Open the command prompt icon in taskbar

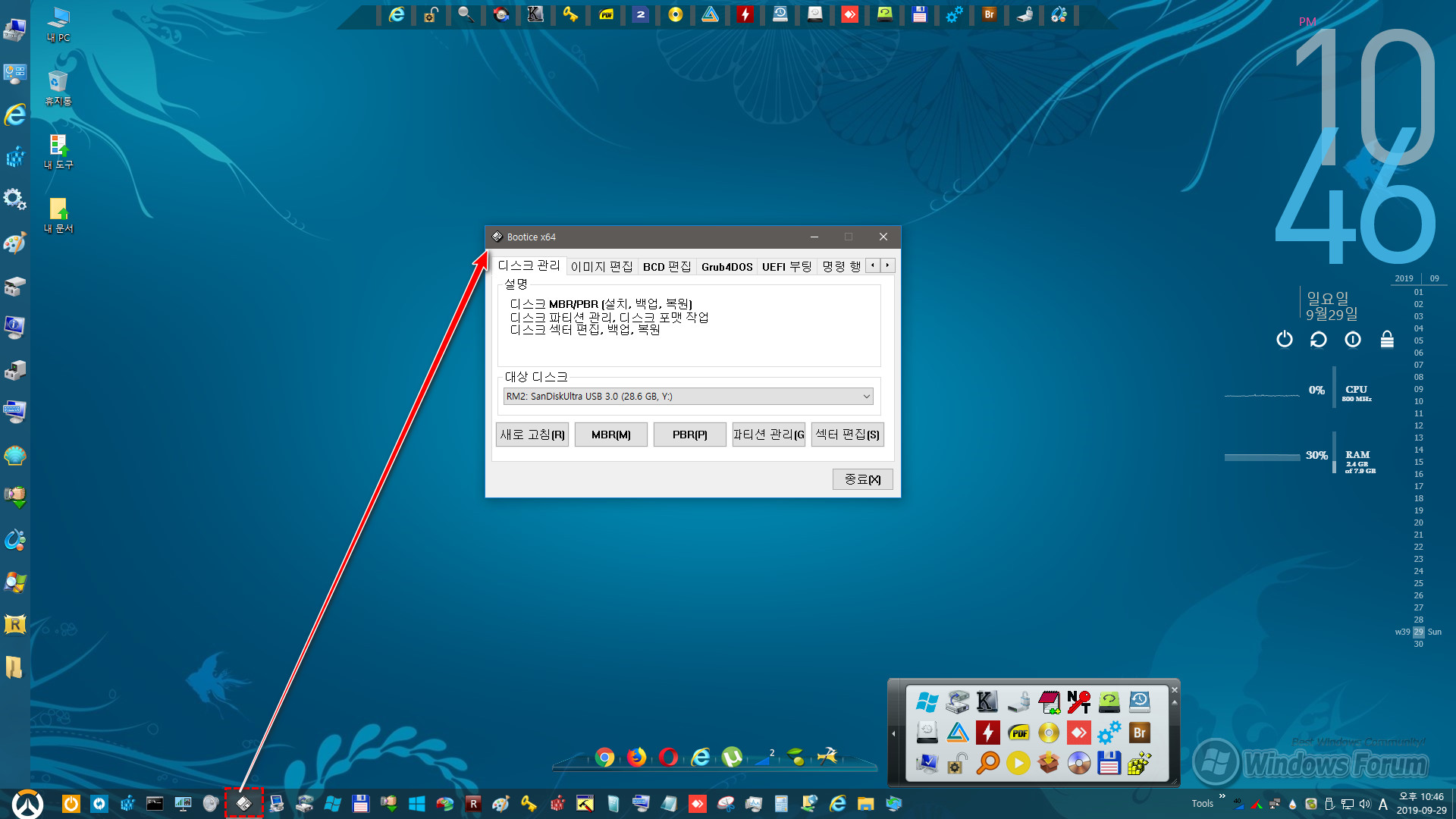155,804
